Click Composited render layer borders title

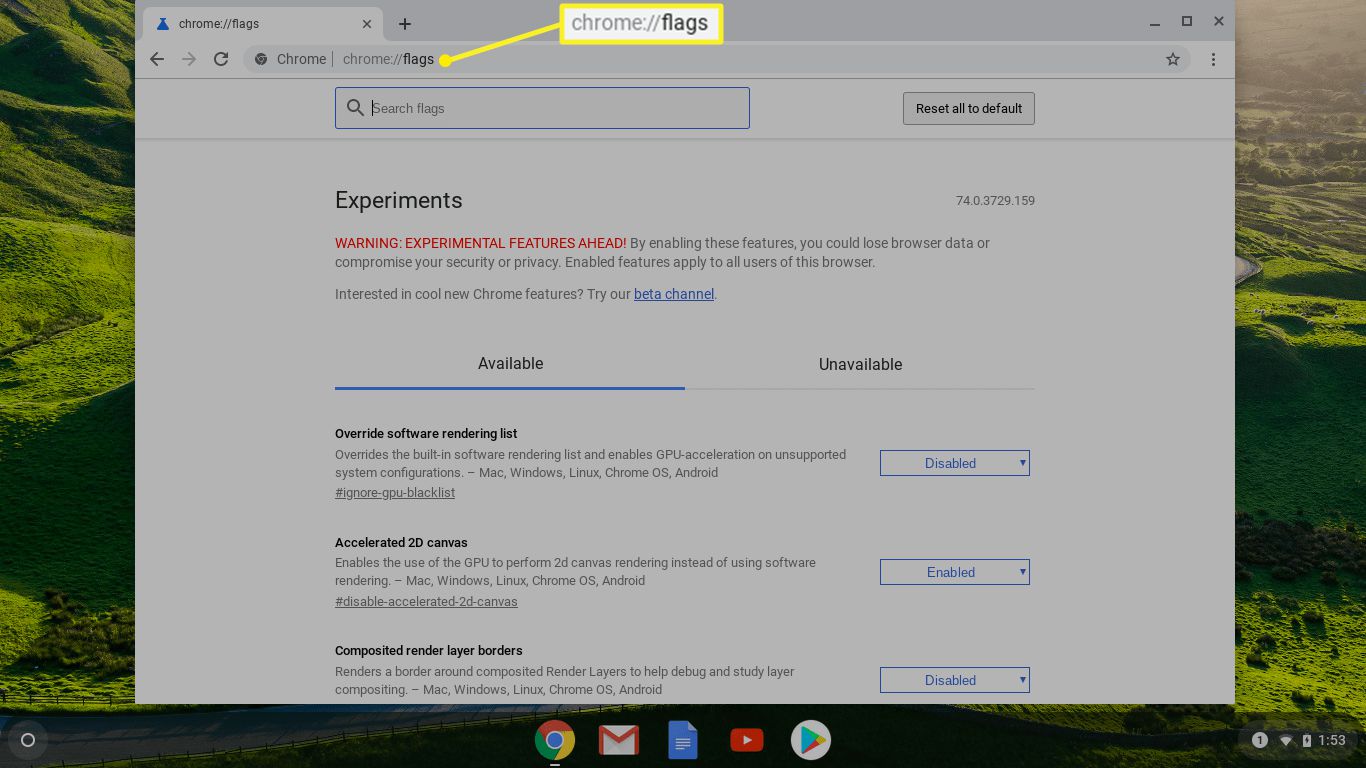click(x=429, y=651)
